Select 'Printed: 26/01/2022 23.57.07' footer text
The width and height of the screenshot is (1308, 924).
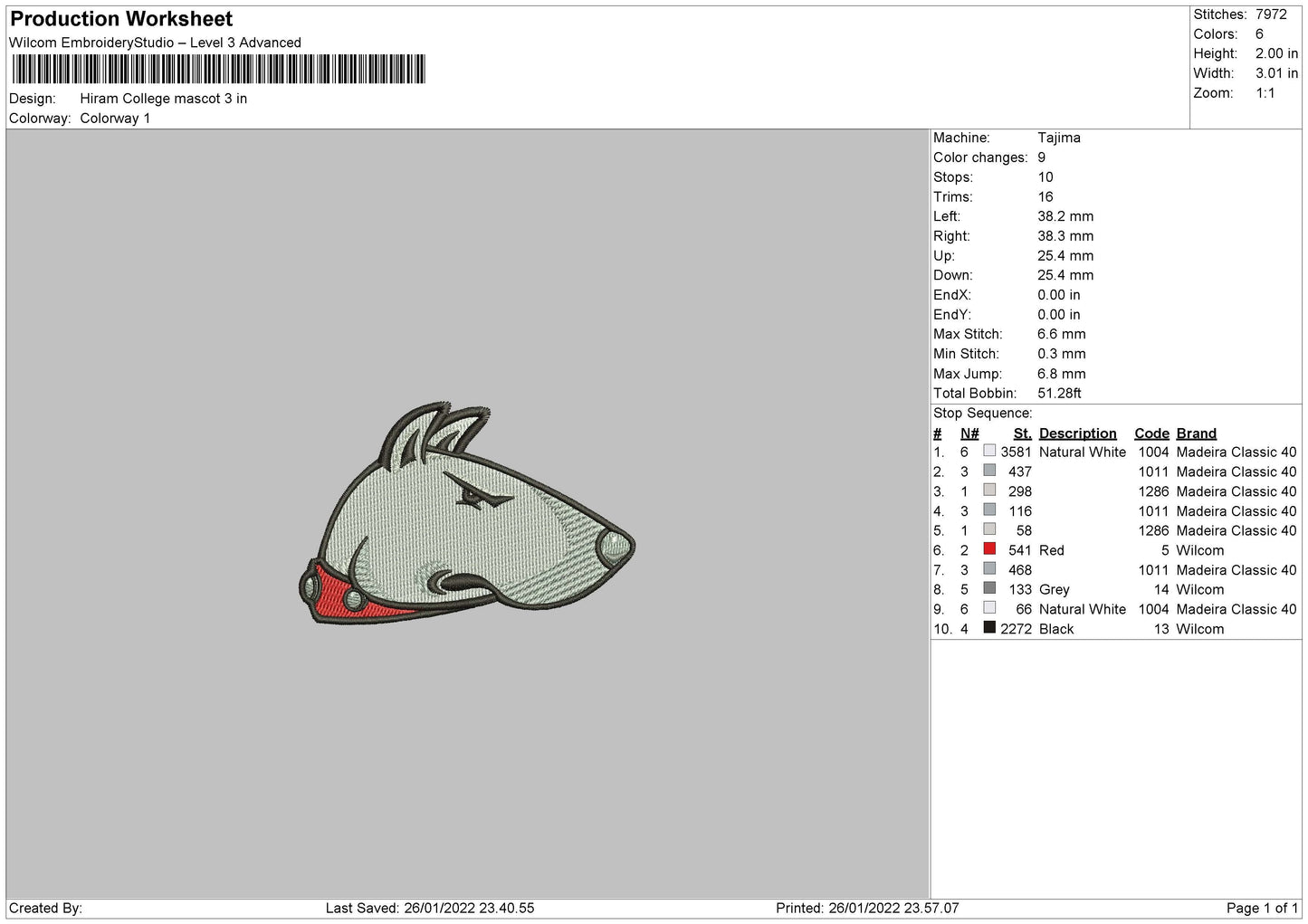[x=867, y=908]
